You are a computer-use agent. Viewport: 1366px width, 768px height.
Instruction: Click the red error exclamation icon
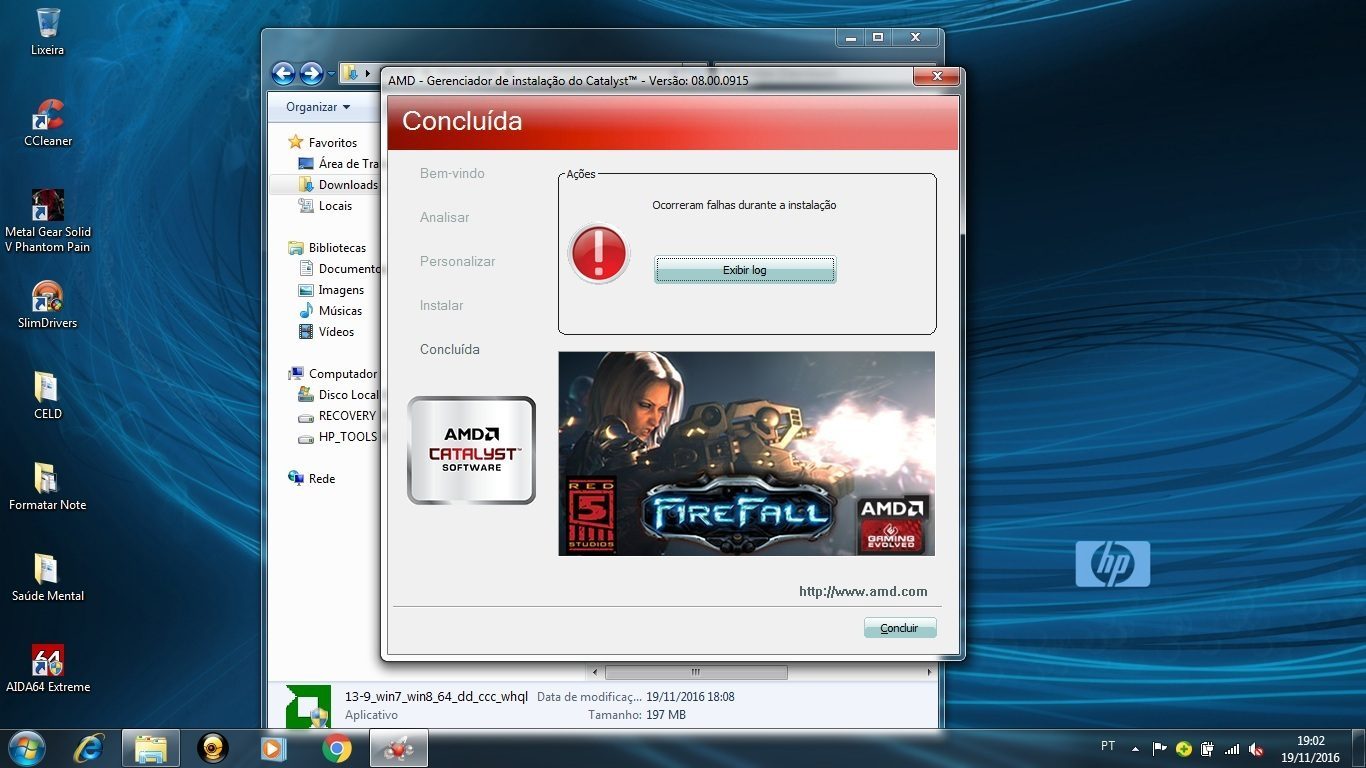click(x=598, y=254)
